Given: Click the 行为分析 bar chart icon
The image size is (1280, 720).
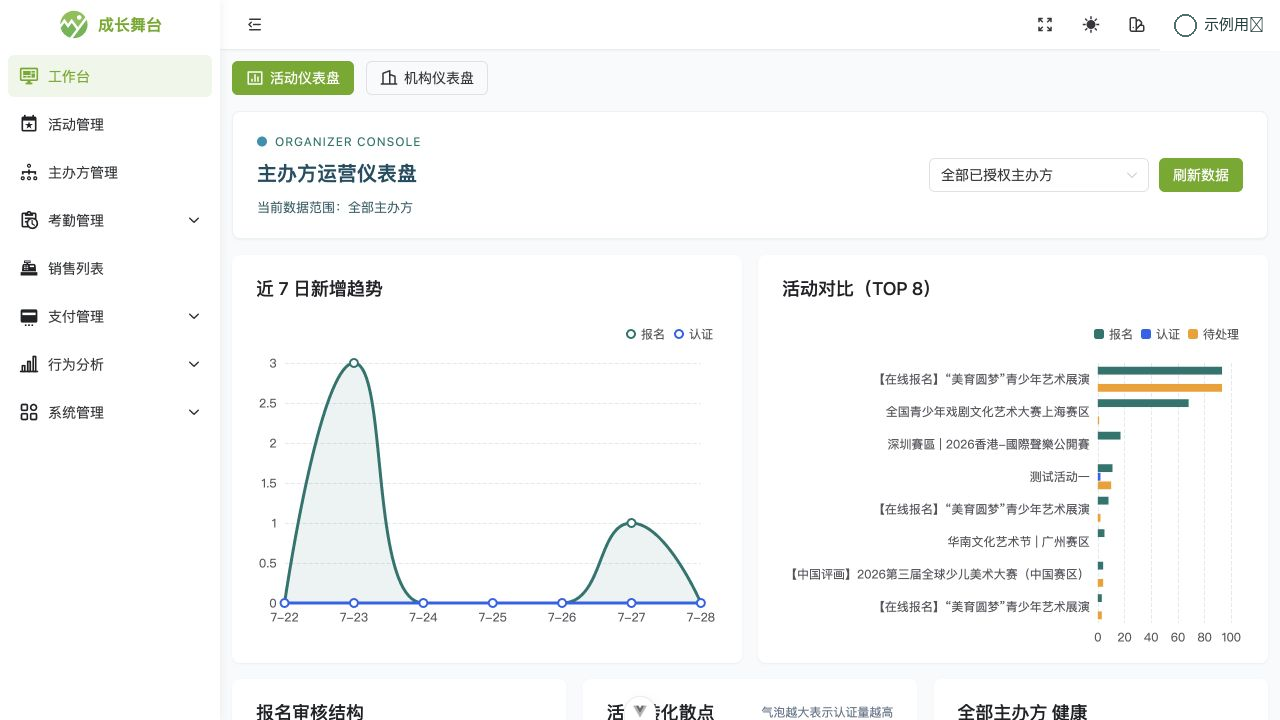Looking at the screenshot, I should (29, 364).
